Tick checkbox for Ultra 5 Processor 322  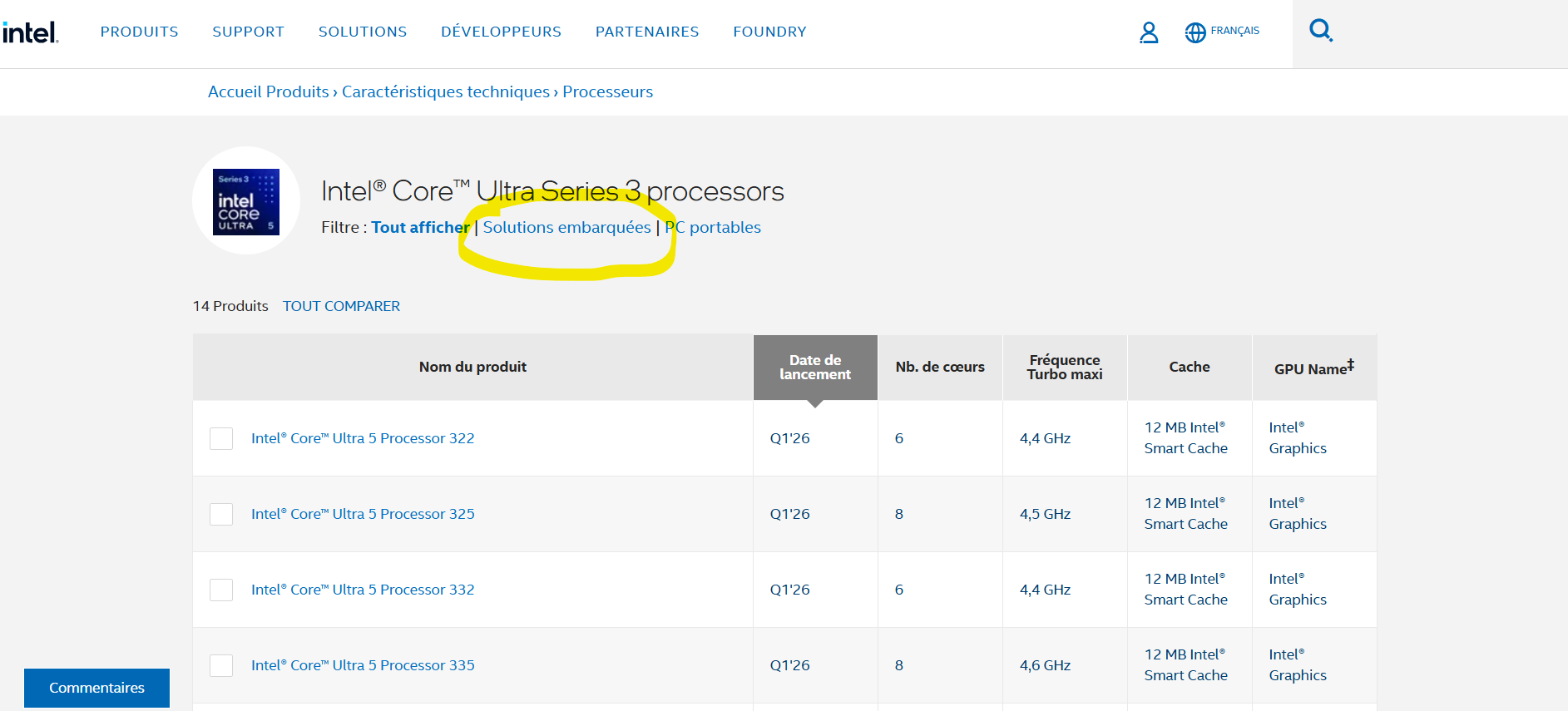pyautogui.click(x=221, y=438)
